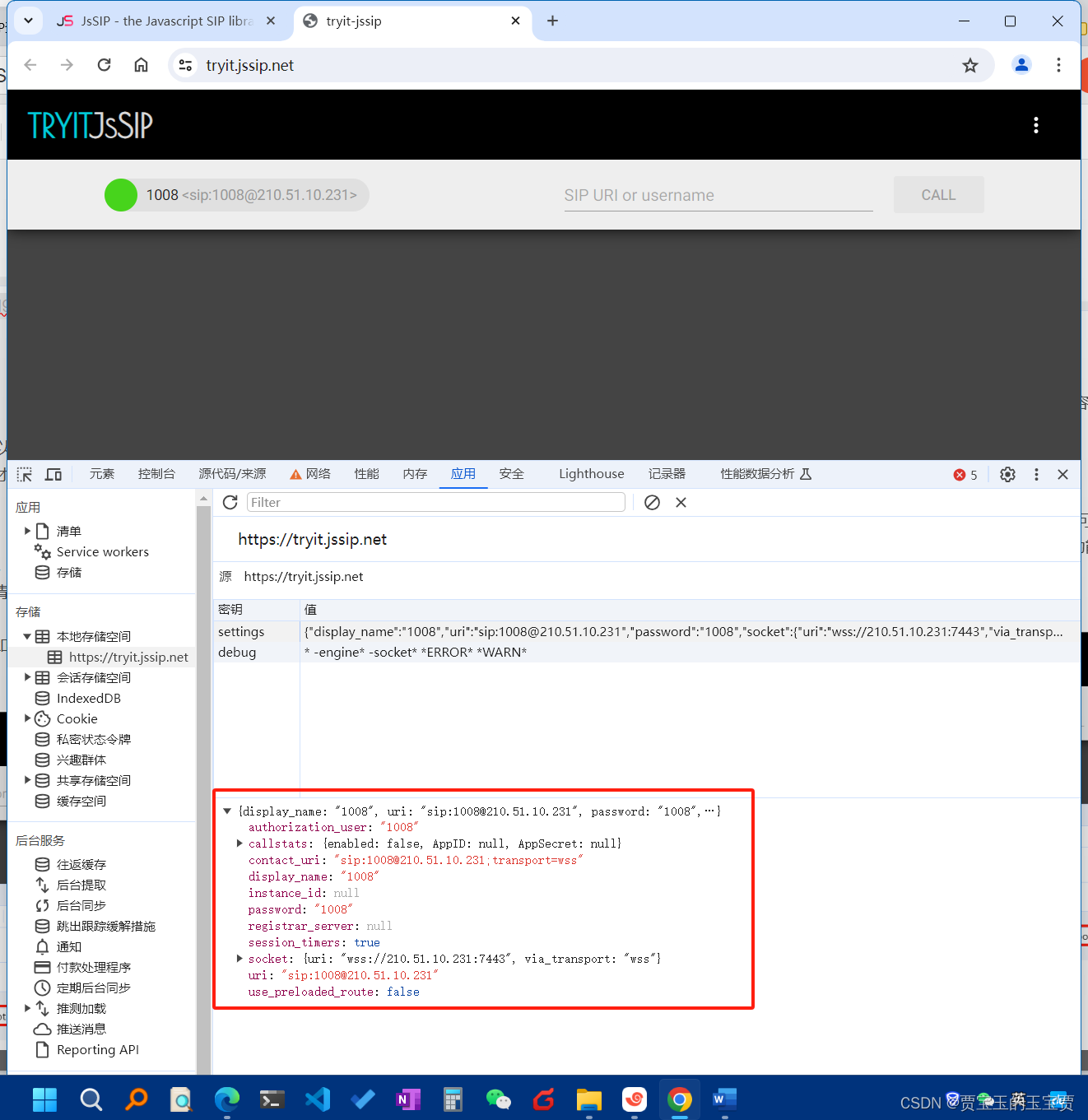The height and width of the screenshot is (1120, 1088).
Task: Refresh the local storage table
Action: (x=230, y=502)
